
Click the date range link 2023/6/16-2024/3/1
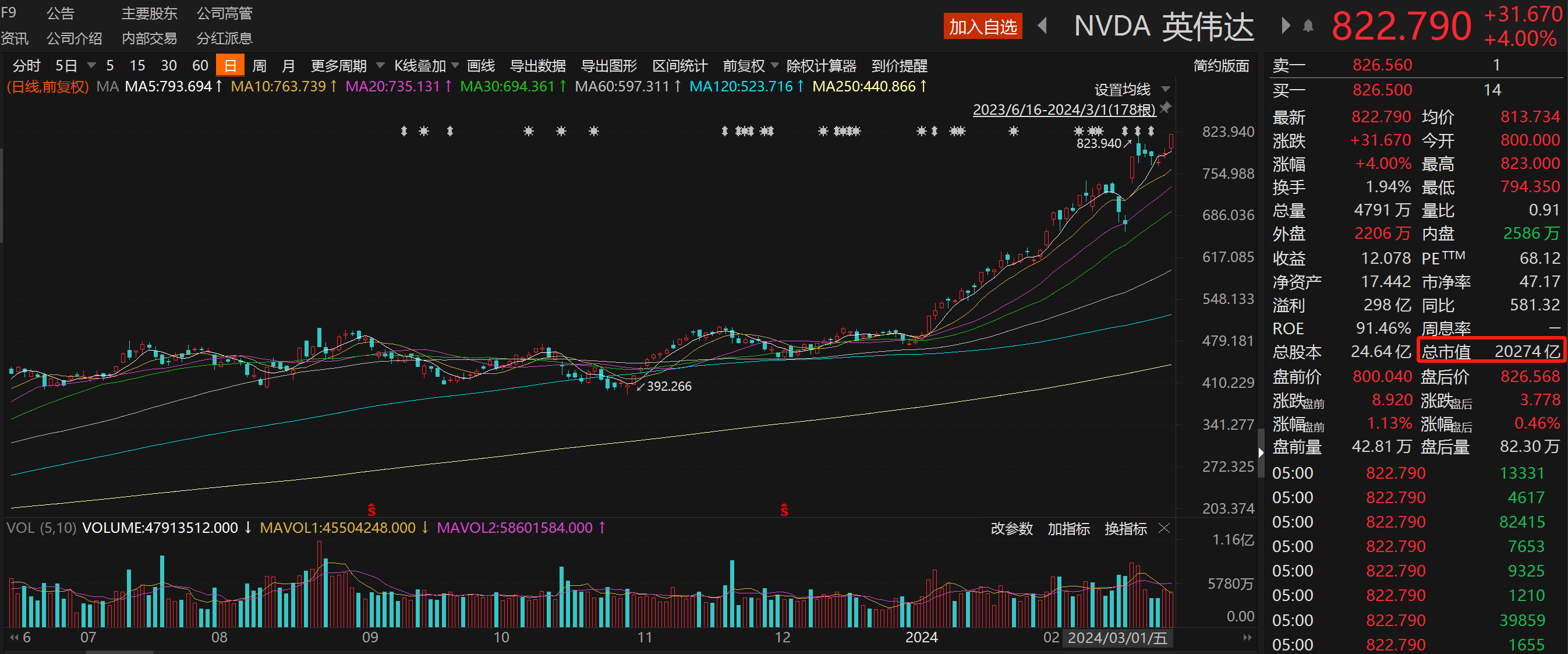tap(1064, 109)
